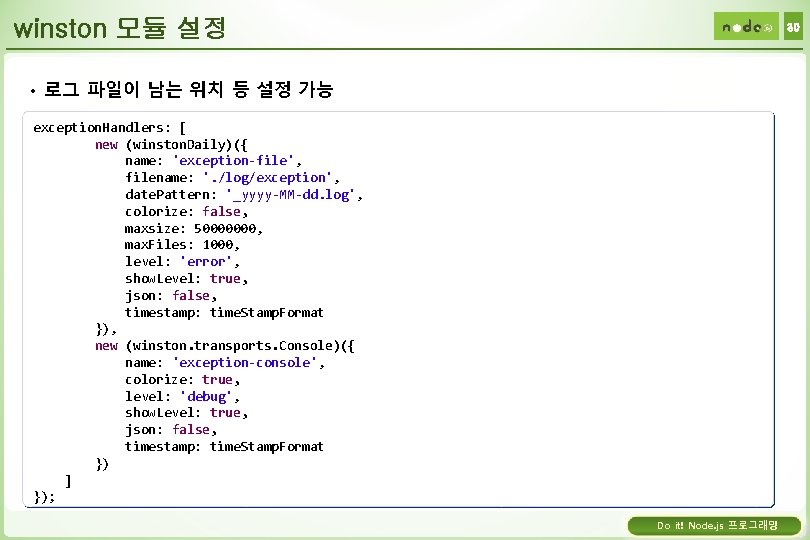
Task: Click the 'maxFiles: 1000' line
Action: (182, 244)
